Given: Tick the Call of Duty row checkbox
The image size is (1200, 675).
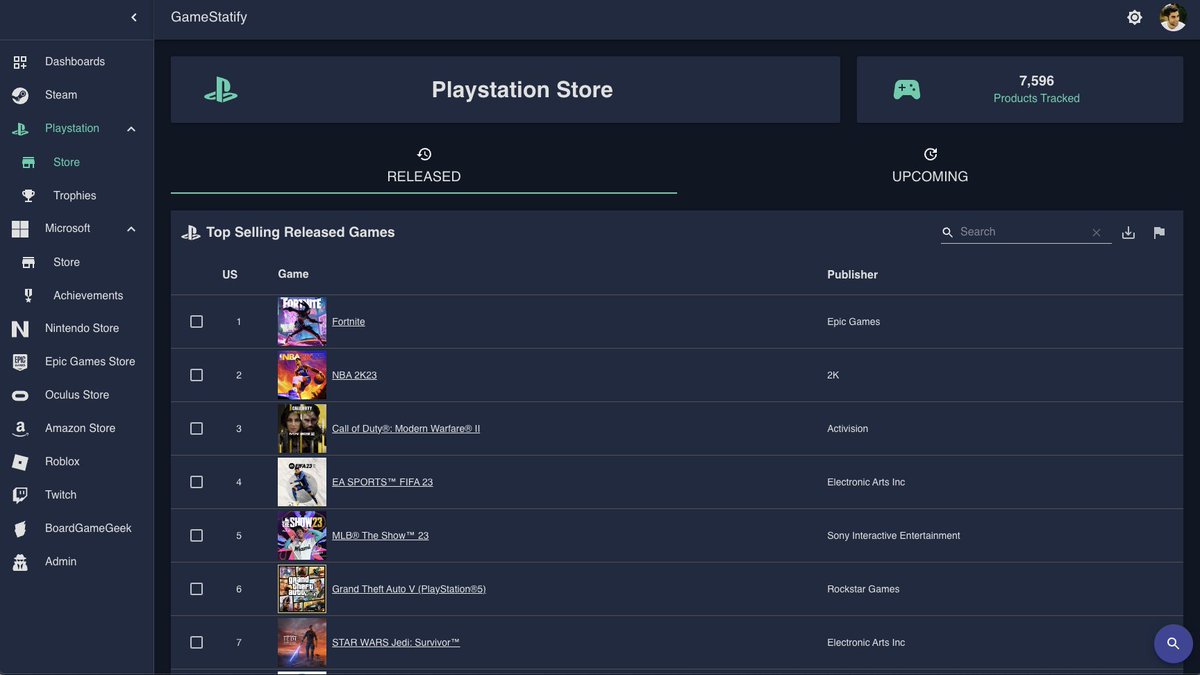Looking at the screenshot, I should (x=196, y=429).
